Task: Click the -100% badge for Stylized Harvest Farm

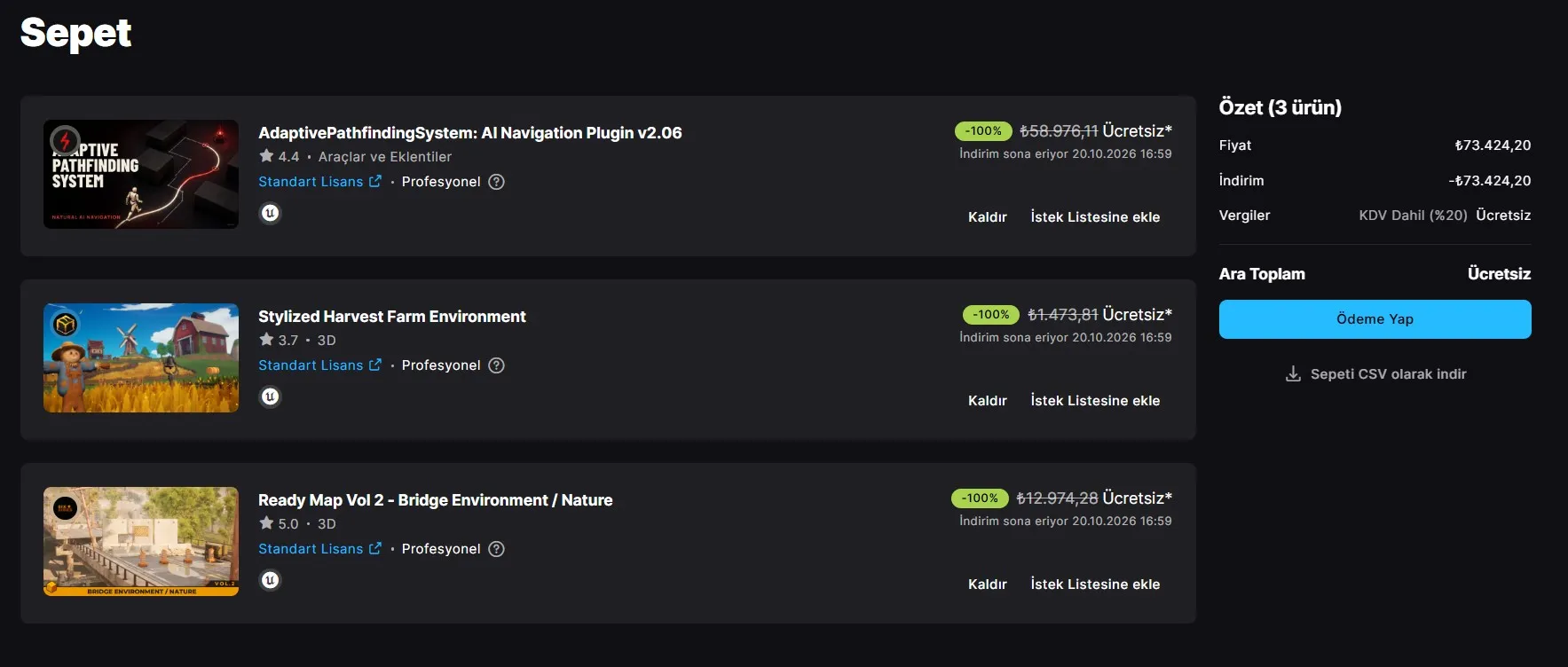Action: [x=991, y=315]
